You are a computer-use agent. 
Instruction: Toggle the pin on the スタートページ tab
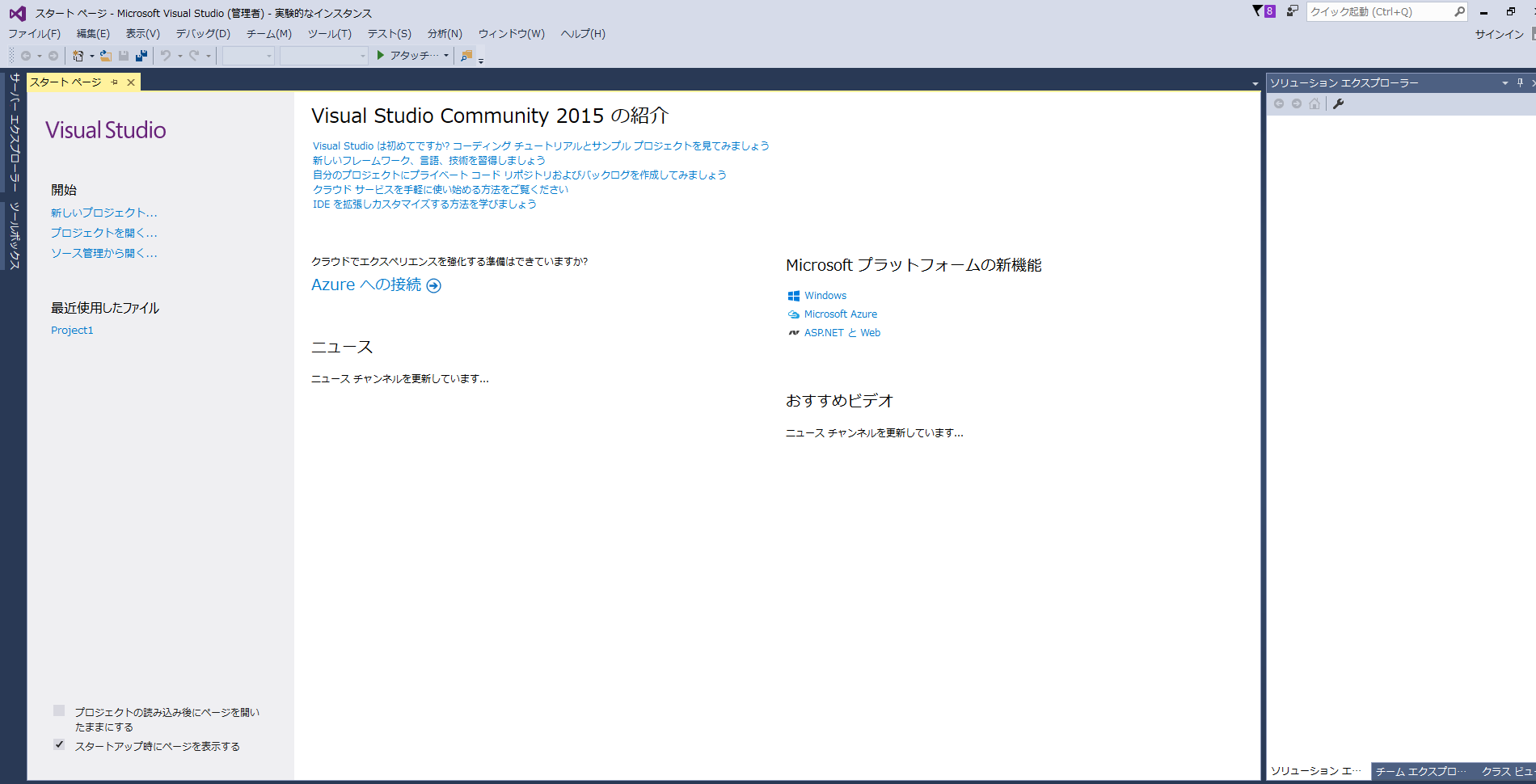click(x=116, y=82)
